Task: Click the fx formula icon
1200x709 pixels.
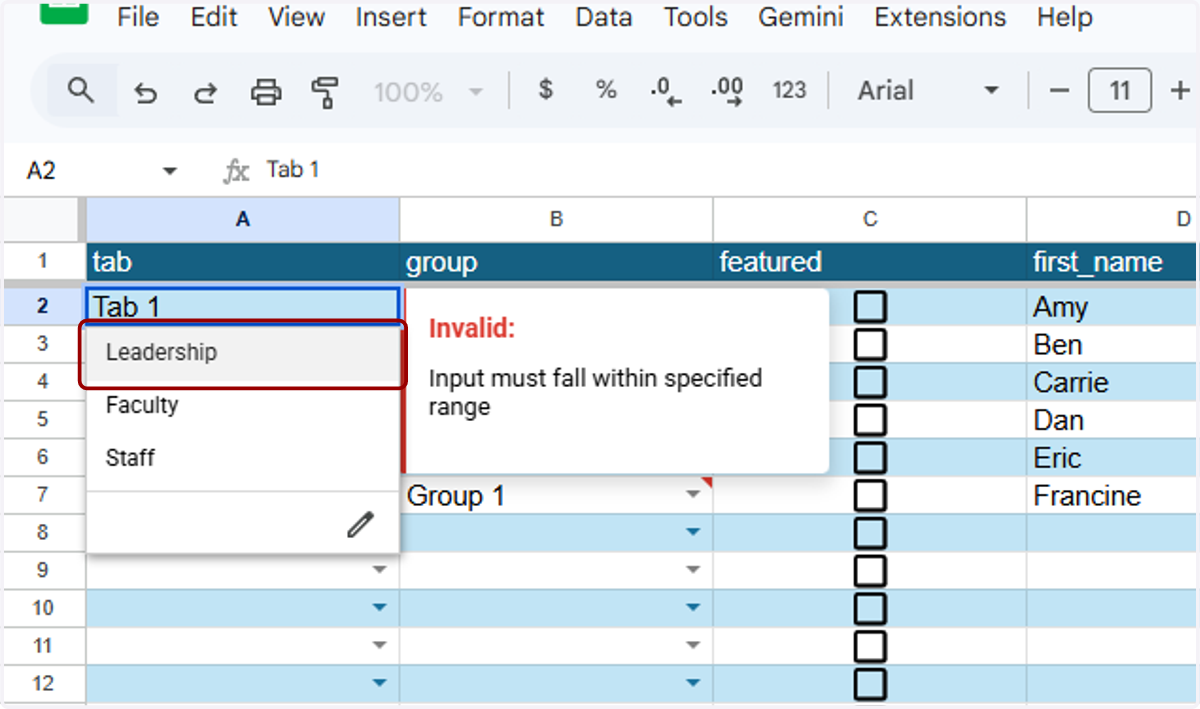Action: point(235,171)
